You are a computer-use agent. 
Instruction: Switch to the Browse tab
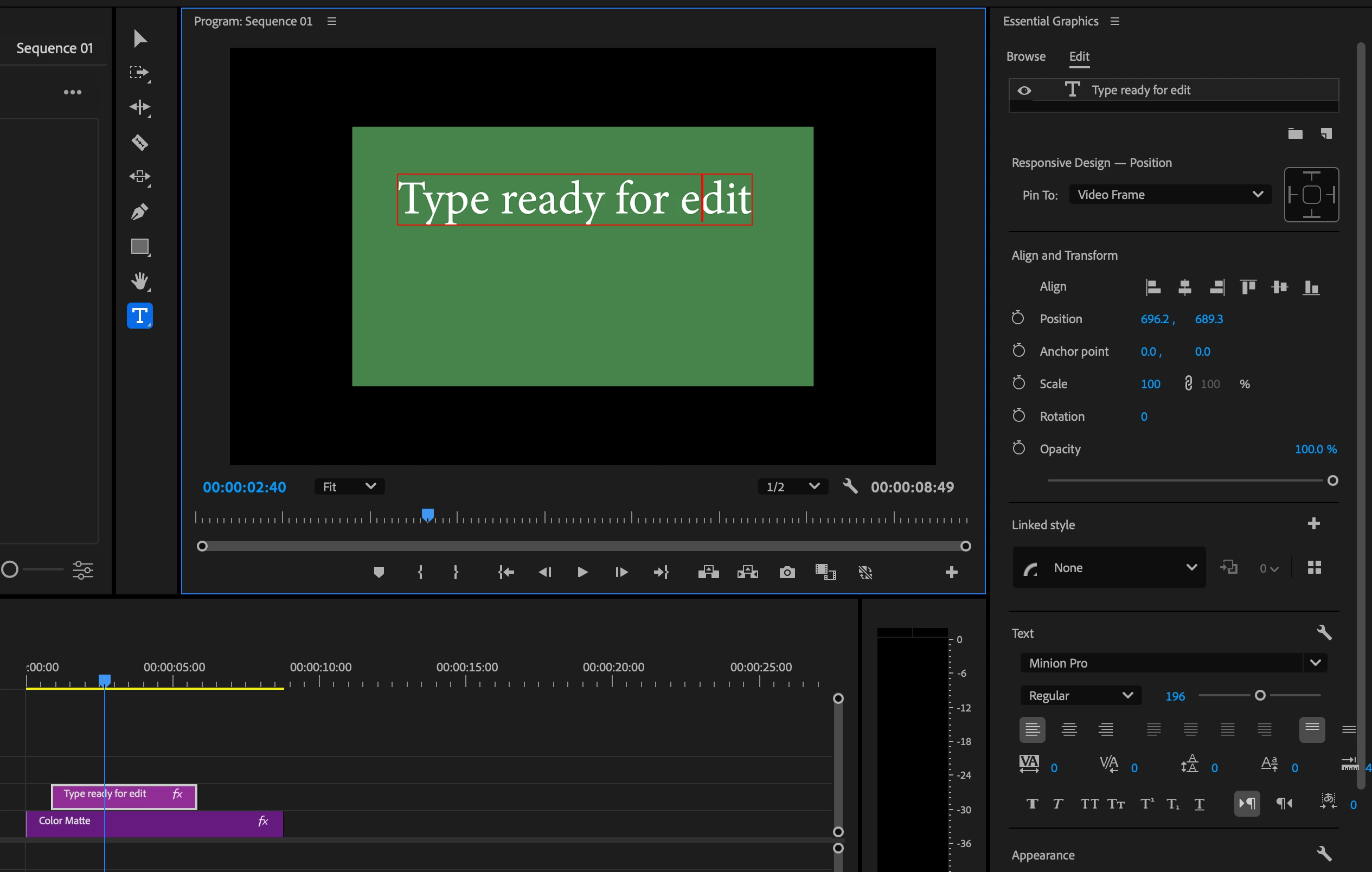1025,56
